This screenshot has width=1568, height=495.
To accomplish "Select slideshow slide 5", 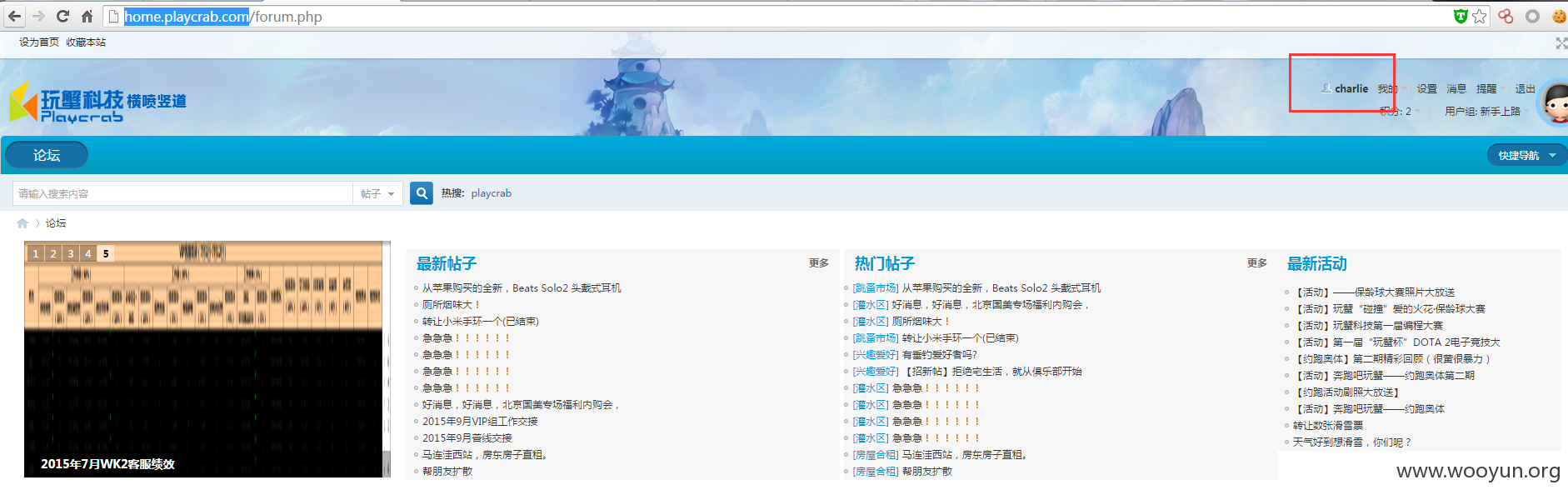I will point(106,253).
